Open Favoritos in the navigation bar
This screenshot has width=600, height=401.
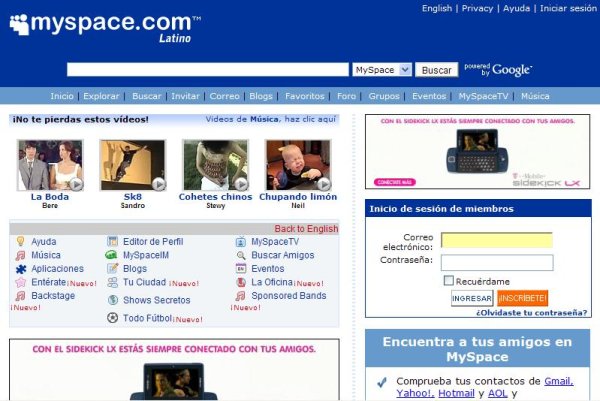click(x=305, y=96)
